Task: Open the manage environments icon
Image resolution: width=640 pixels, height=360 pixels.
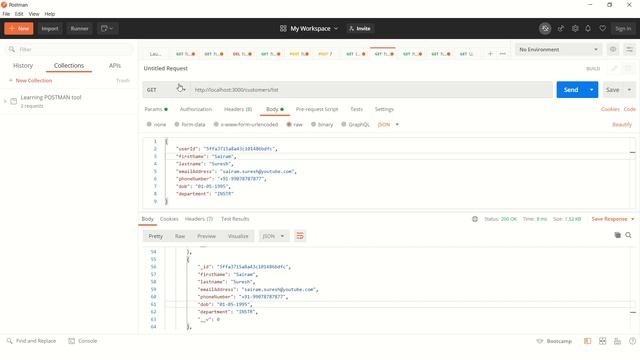Action: tap(629, 49)
